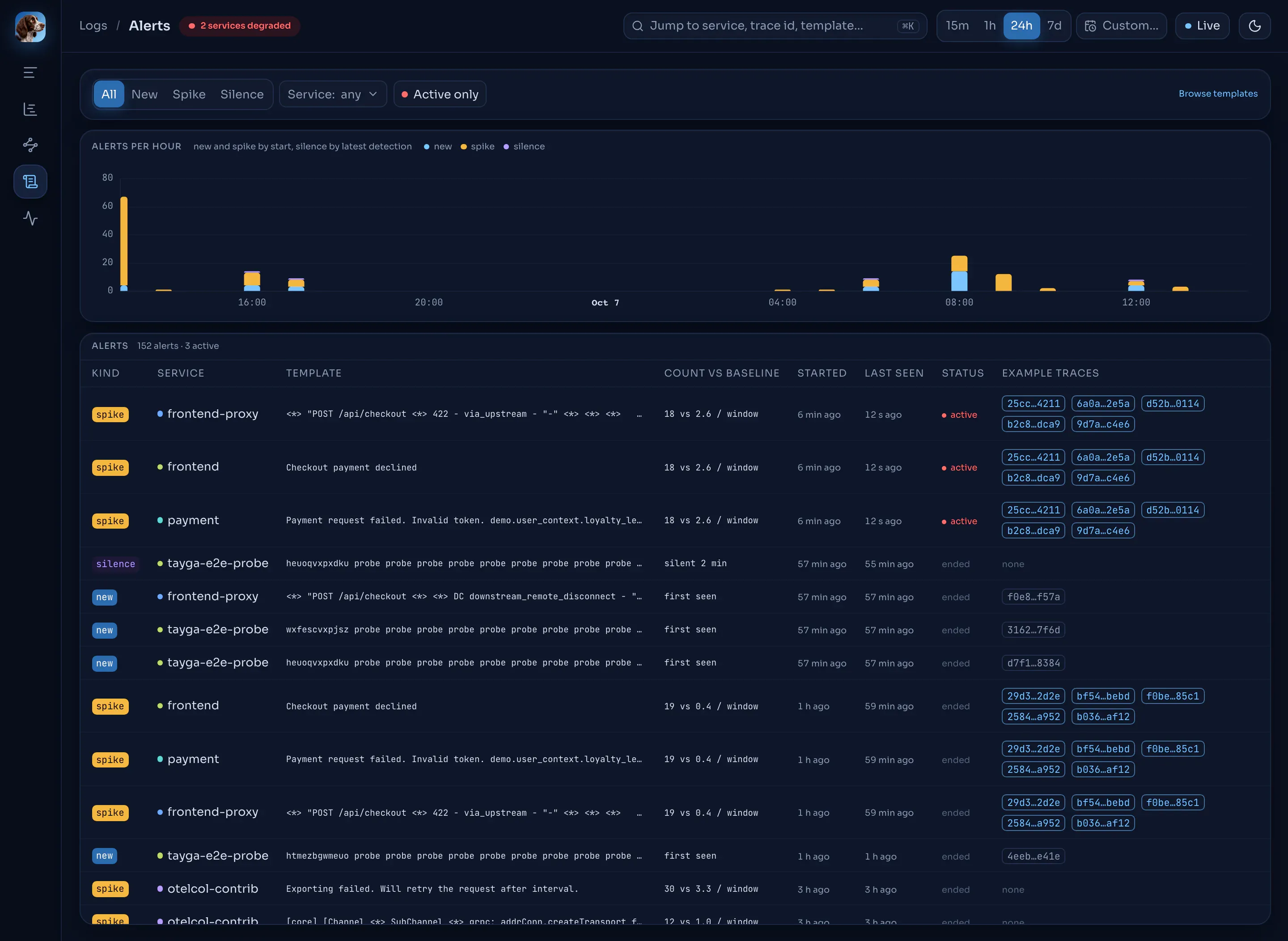This screenshot has width=1288, height=941.
Task: Toggle the new series legend item
Action: 437,146
